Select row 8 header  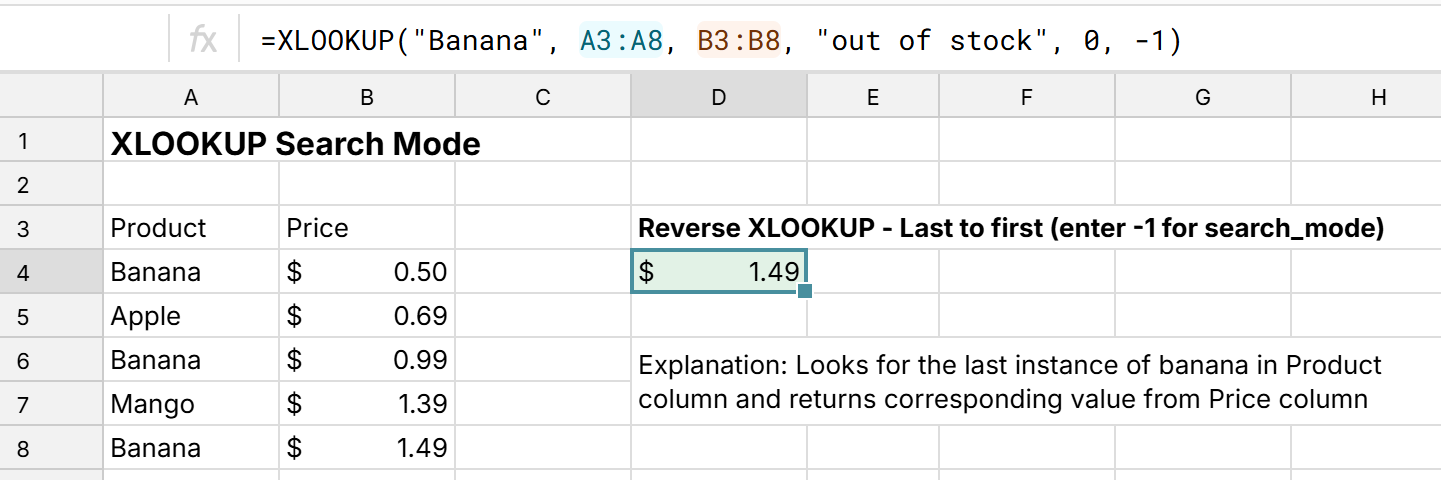coord(24,448)
